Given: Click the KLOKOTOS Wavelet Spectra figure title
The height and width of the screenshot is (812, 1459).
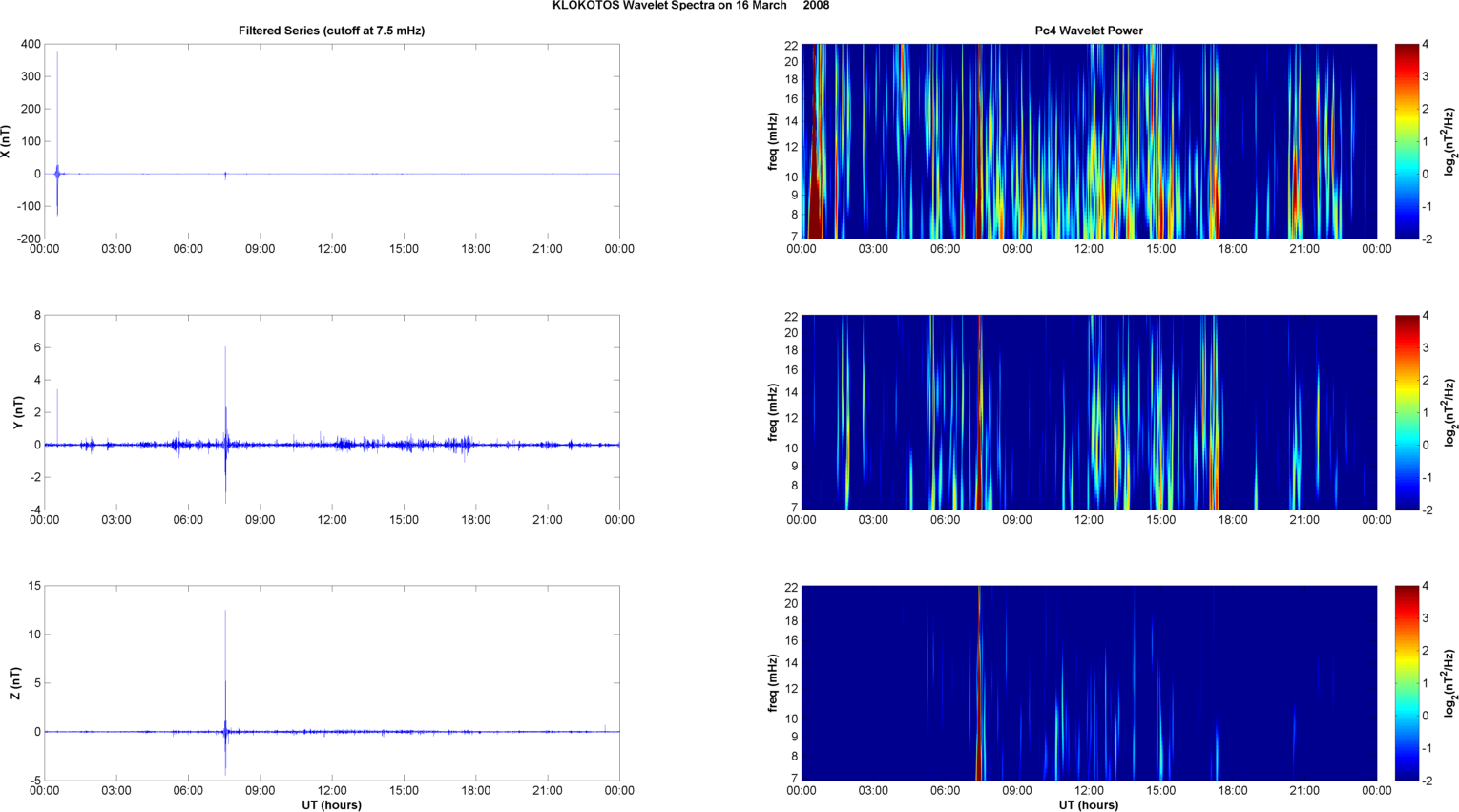Looking at the screenshot, I should click(690, 6).
